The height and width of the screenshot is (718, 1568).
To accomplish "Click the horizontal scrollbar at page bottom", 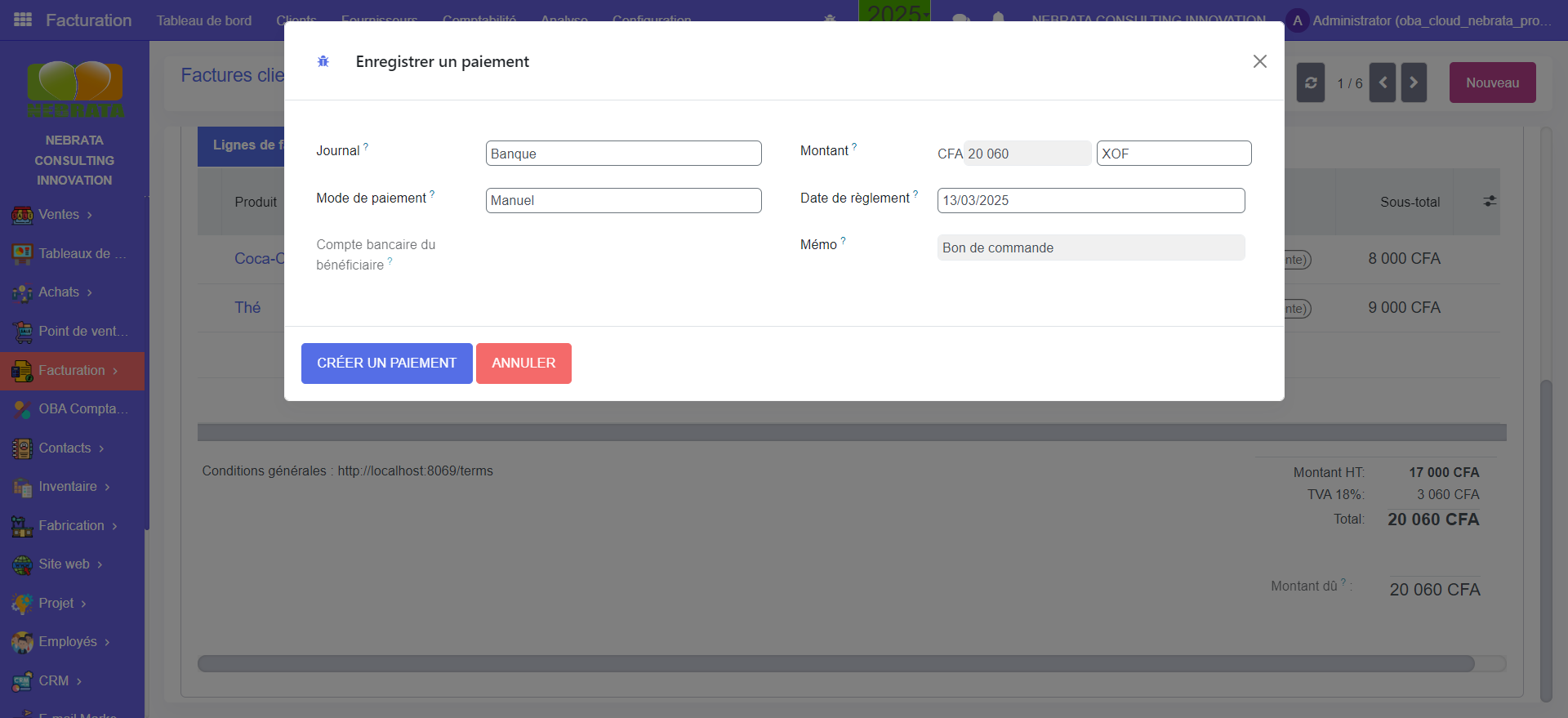I will coord(835,663).
